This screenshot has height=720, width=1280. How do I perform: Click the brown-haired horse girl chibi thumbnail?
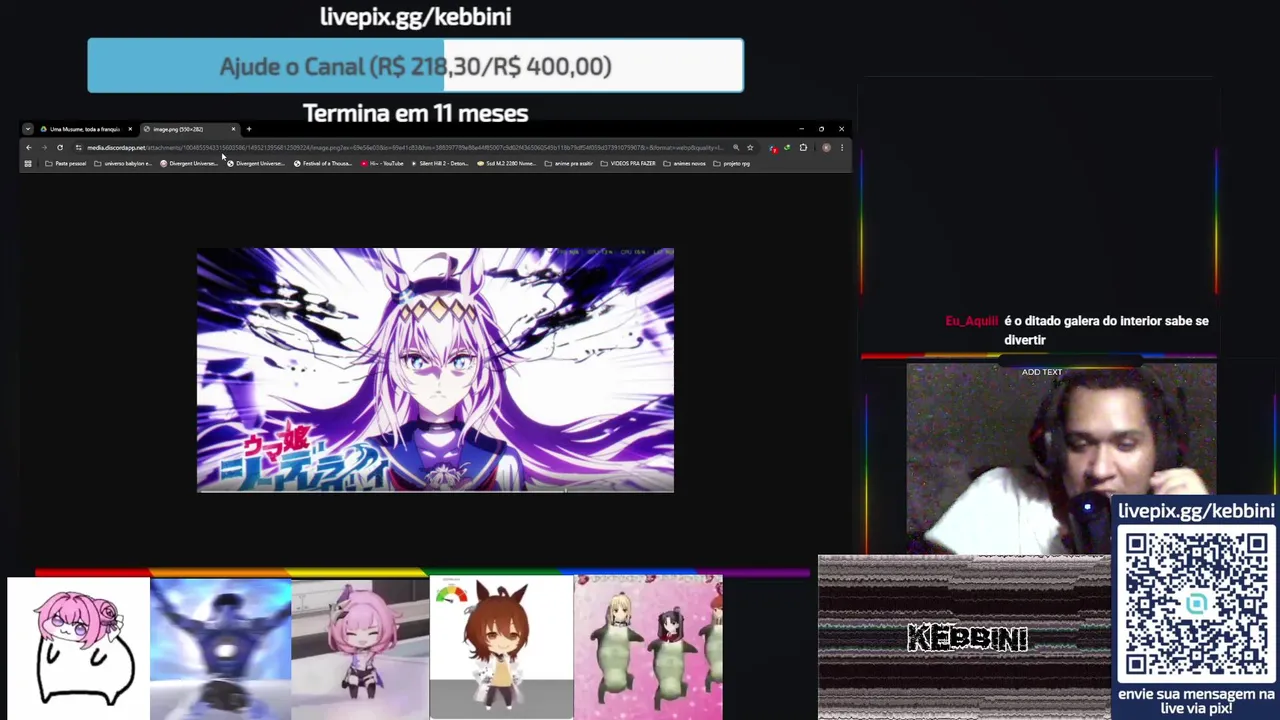point(501,648)
